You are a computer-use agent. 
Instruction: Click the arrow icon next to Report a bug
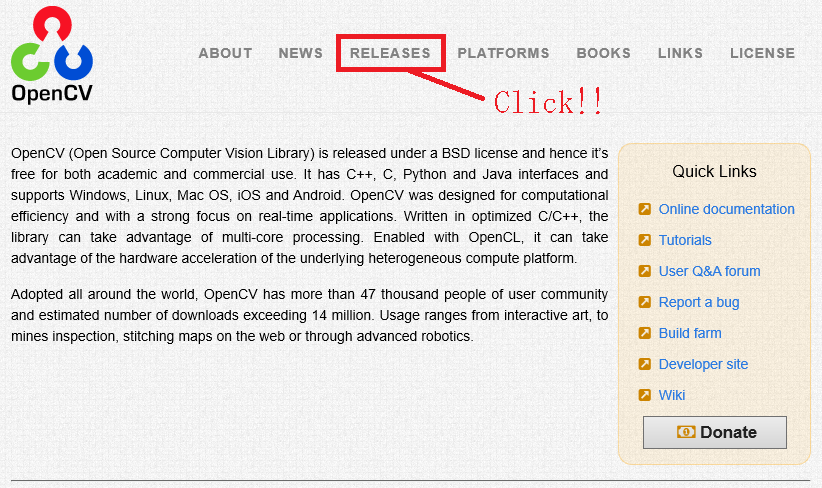pyautogui.click(x=645, y=302)
